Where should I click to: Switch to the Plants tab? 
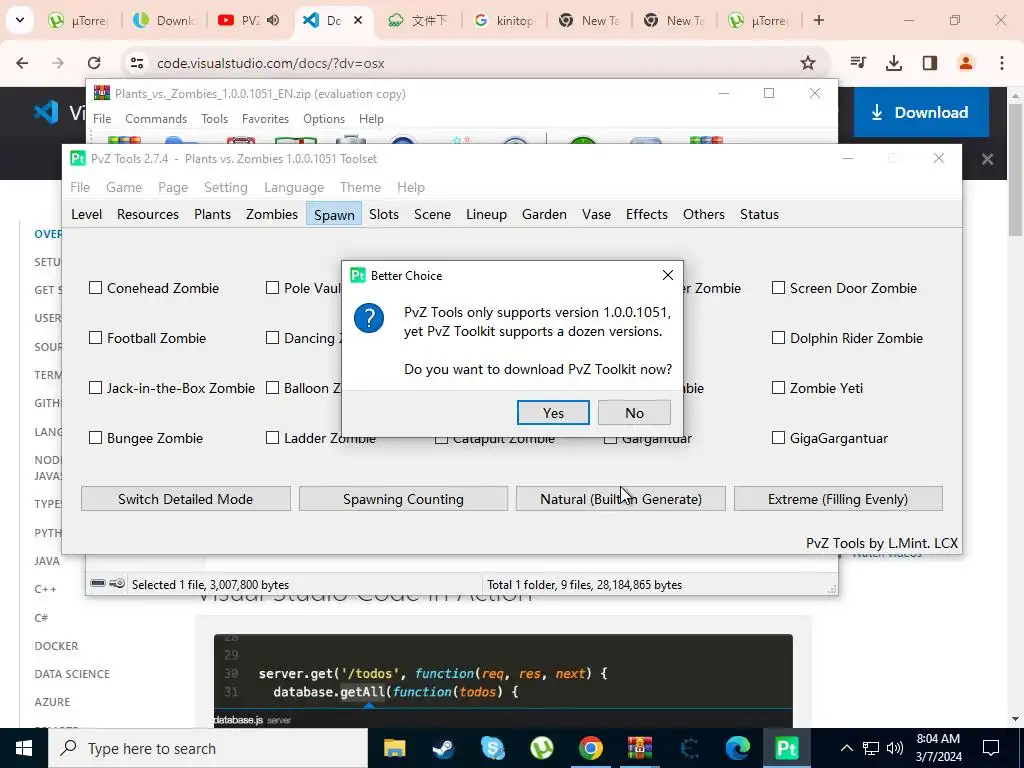tap(212, 214)
